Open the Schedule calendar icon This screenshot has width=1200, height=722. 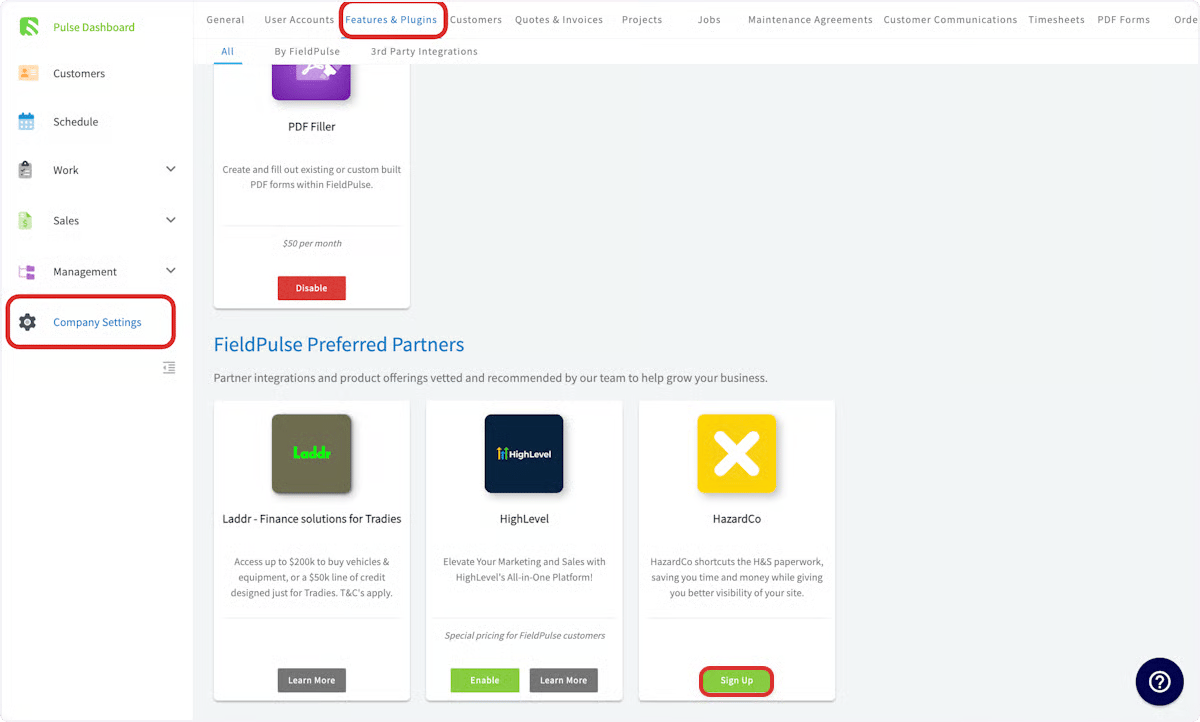pyautogui.click(x=27, y=121)
